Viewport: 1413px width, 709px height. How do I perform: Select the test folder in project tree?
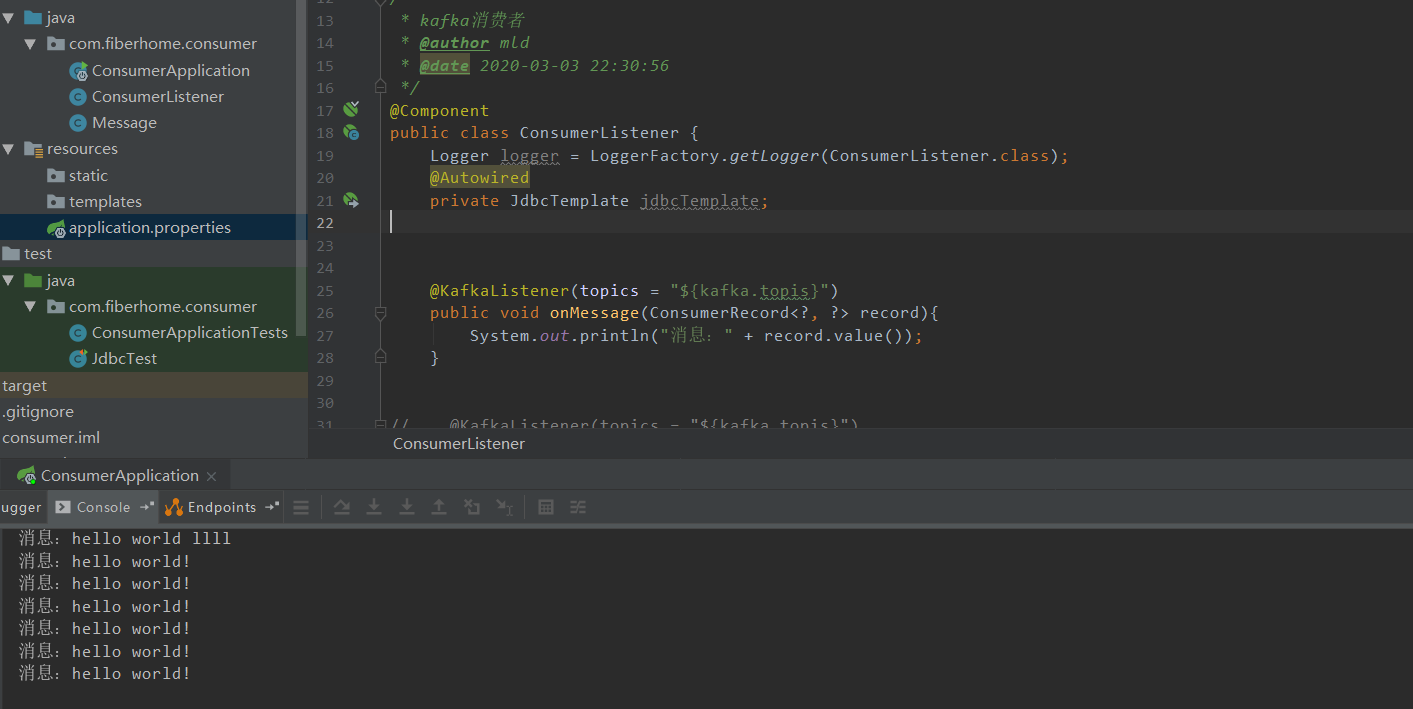click(x=38, y=254)
